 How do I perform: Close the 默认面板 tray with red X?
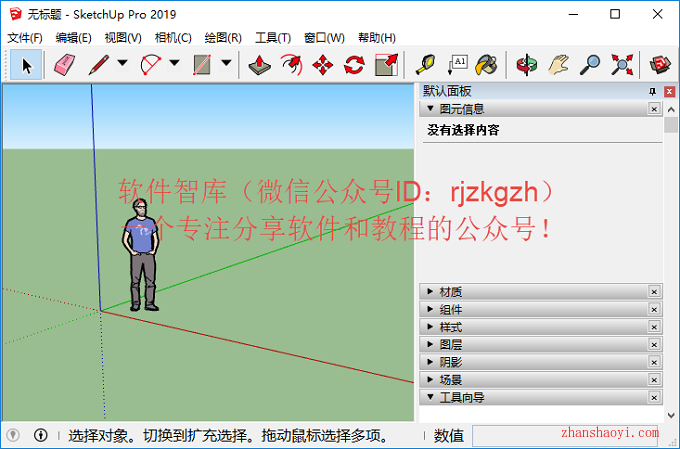click(669, 91)
